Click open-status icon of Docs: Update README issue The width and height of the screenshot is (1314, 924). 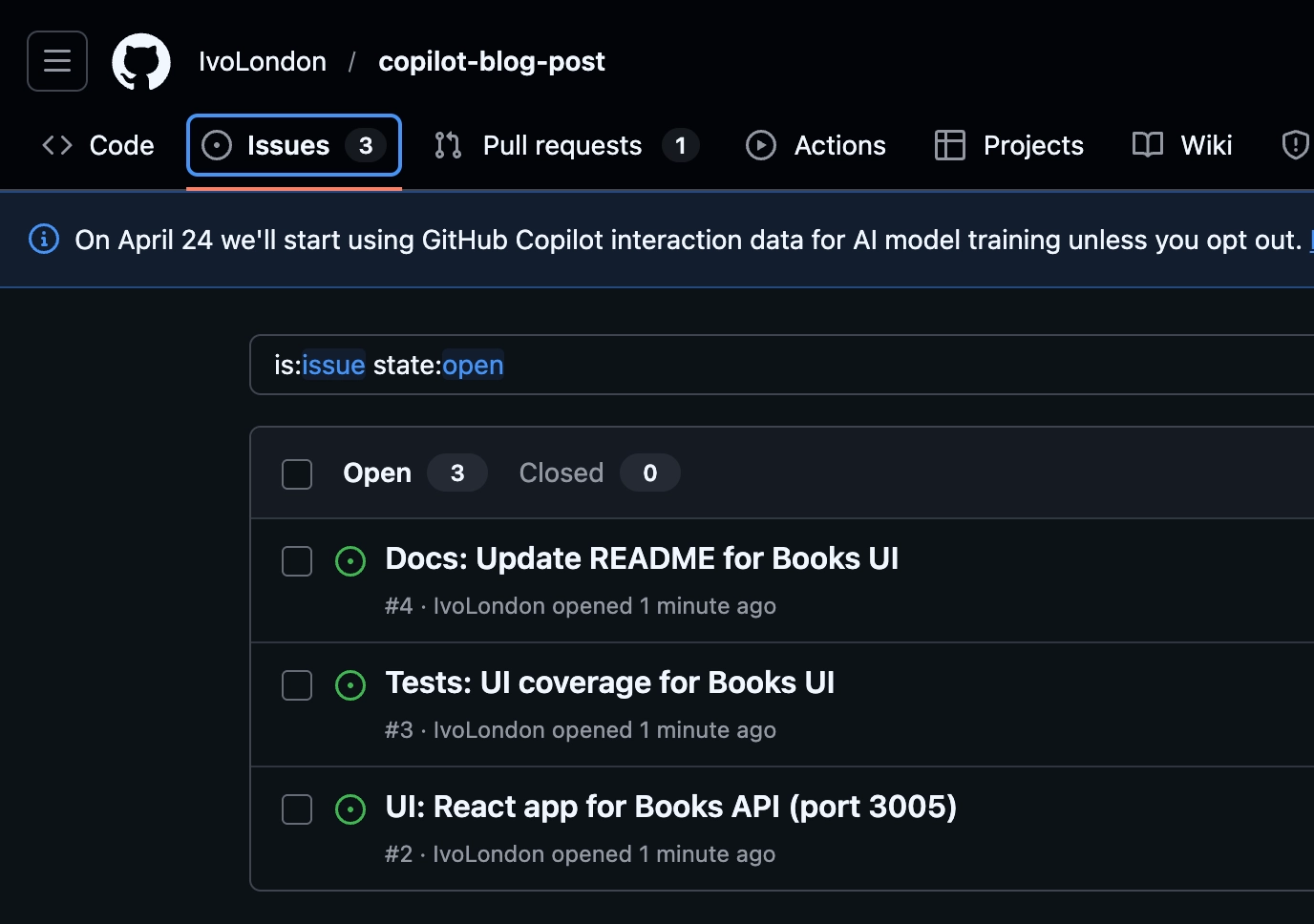[x=350, y=561]
